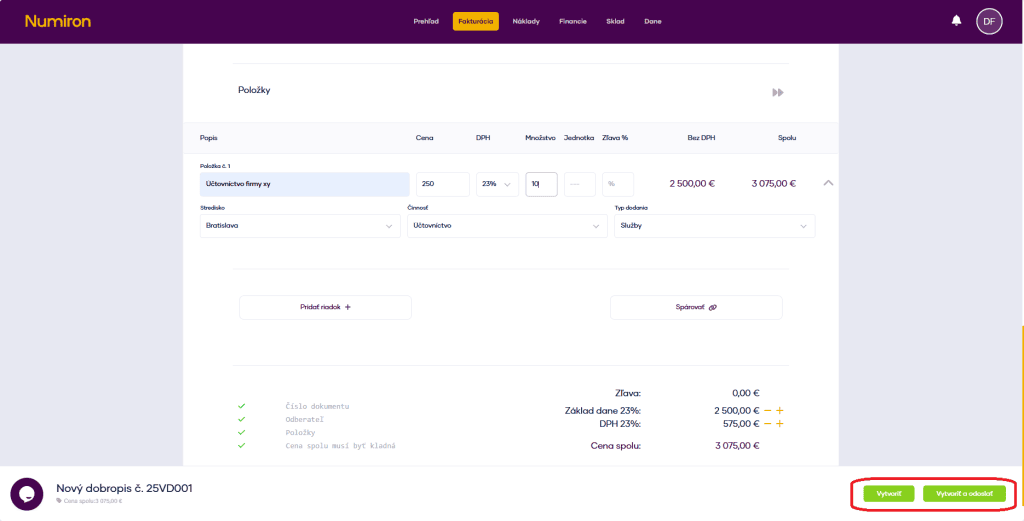Open the notifications bell
The image size is (1024, 521).
click(956, 21)
